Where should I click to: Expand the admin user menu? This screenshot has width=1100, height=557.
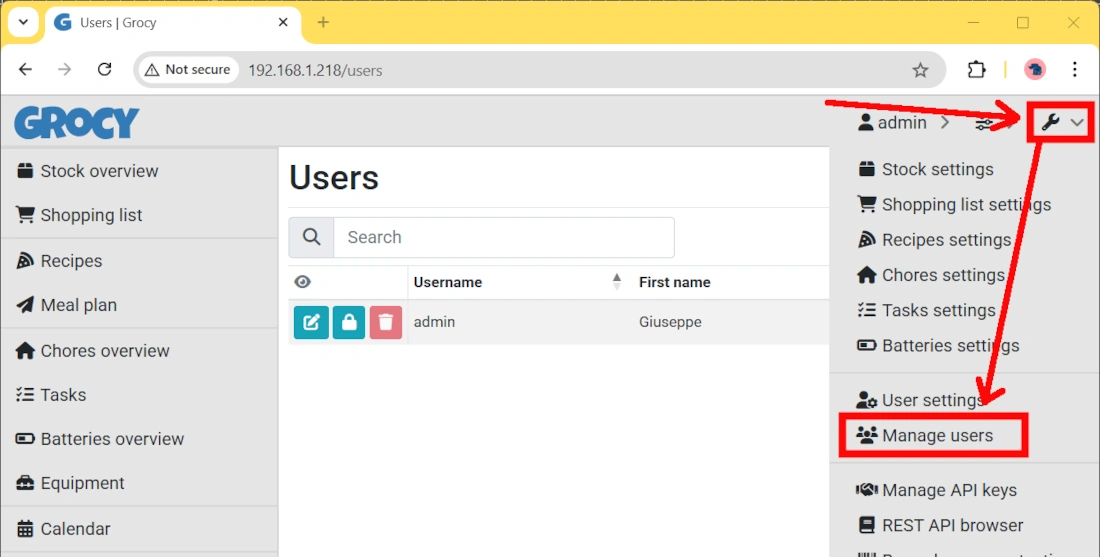[903, 123]
